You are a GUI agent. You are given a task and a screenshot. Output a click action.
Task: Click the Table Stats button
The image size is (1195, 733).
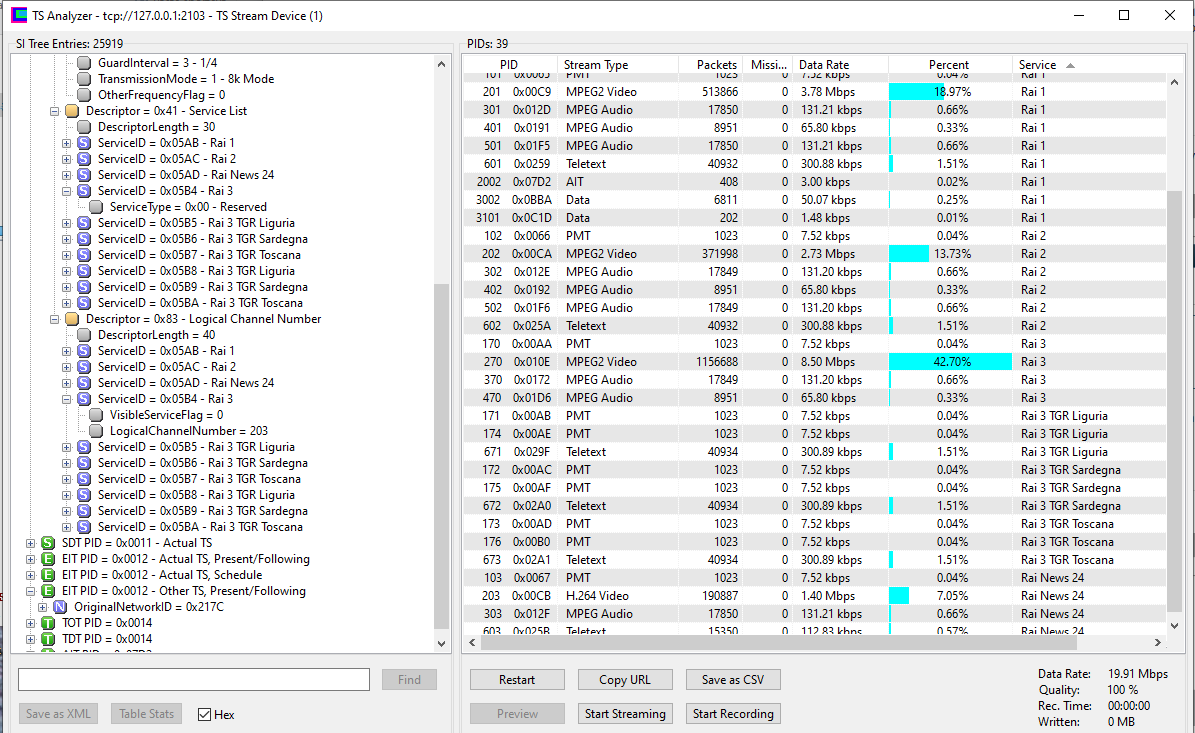[x=146, y=714]
